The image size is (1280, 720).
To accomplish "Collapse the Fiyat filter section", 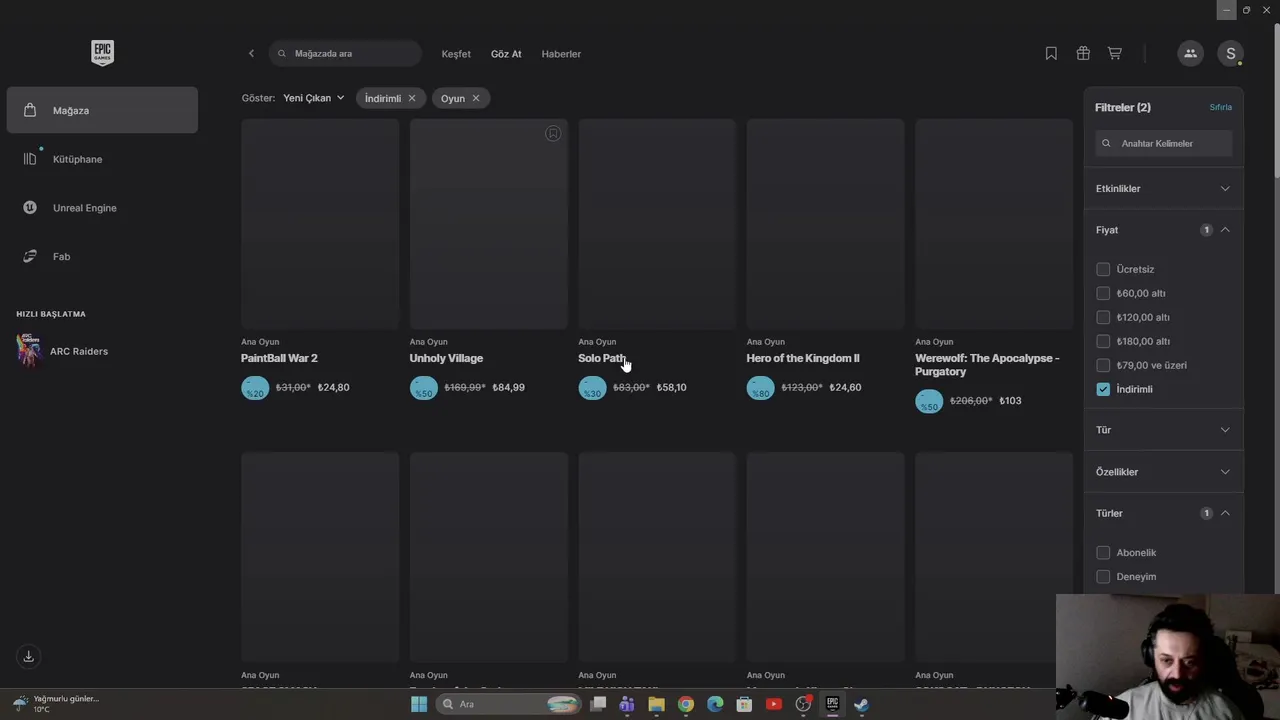I will coord(1163,230).
